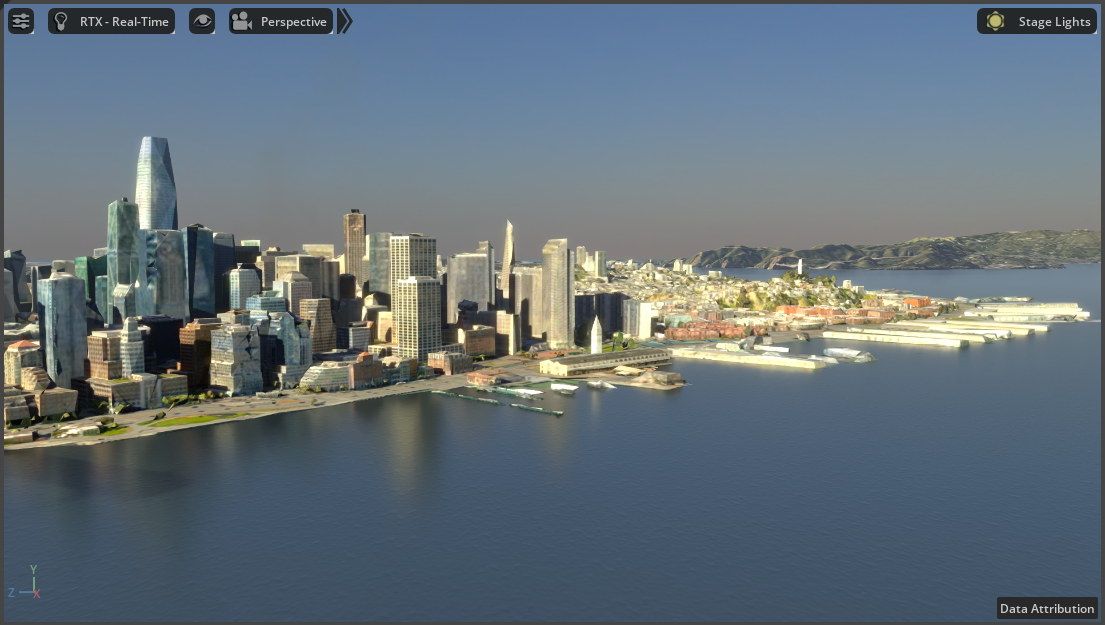This screenshot has height=625, width=1105.
Task: Expand hidden toolbar items via the double chevron
Action: [x=344, y=20]
